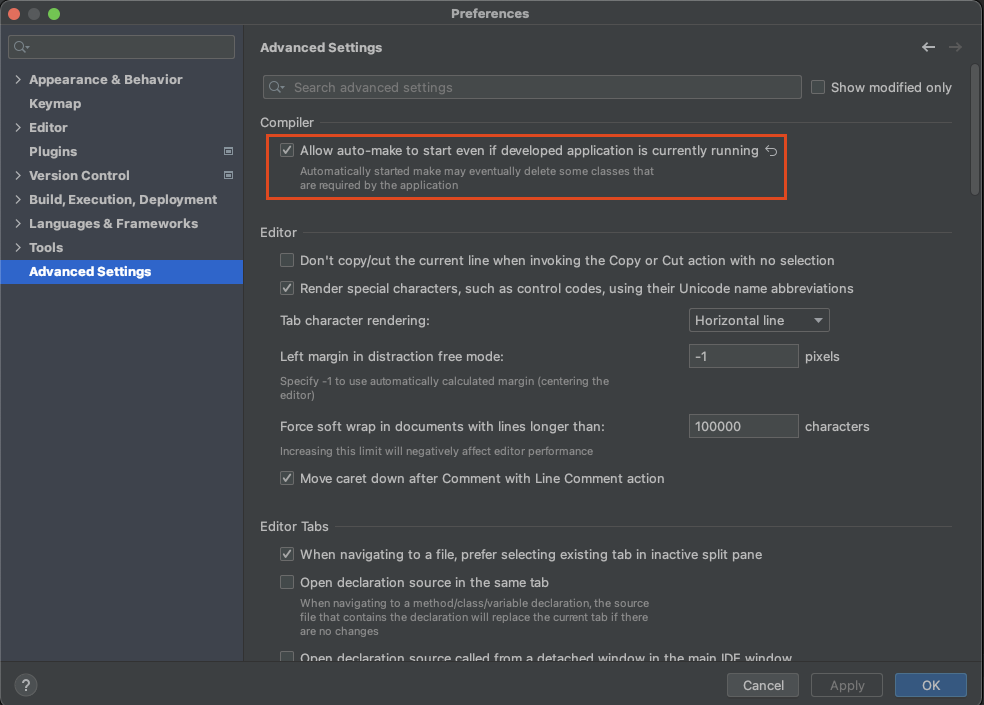Select Plugins in settings tree
The width and height of the screenshot is (984, 705).
pyautogui.click(x=53, y=151)
